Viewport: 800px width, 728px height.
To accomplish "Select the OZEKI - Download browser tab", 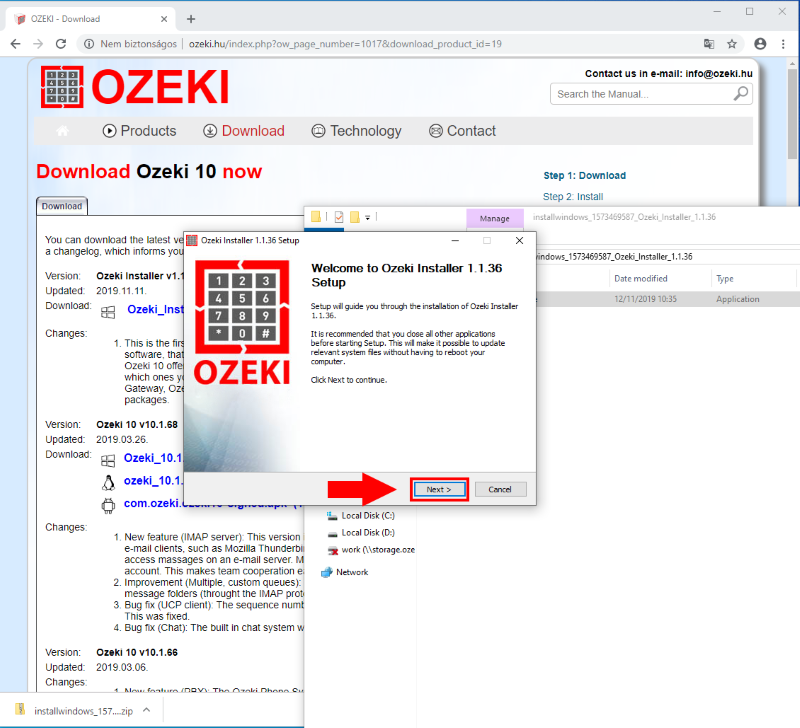I will (x=91, y=19).
